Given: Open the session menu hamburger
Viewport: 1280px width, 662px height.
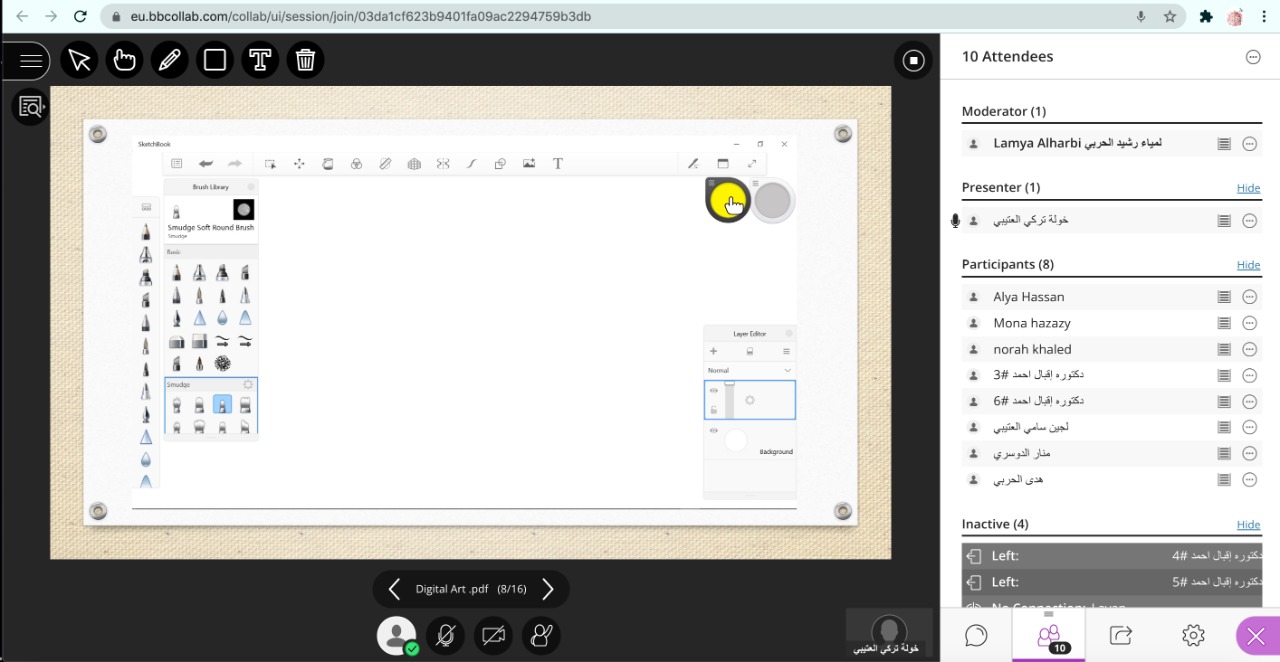Looking at the screenshot, I should (x=31, y=61).
